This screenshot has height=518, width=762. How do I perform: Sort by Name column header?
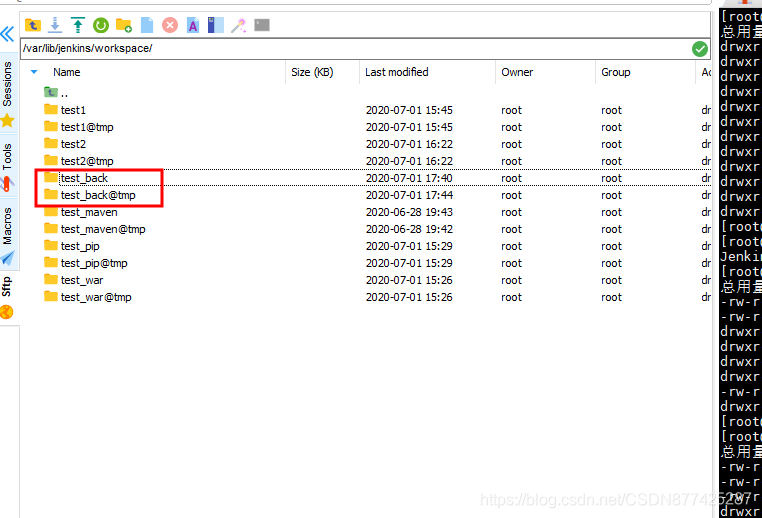[67, 72]
